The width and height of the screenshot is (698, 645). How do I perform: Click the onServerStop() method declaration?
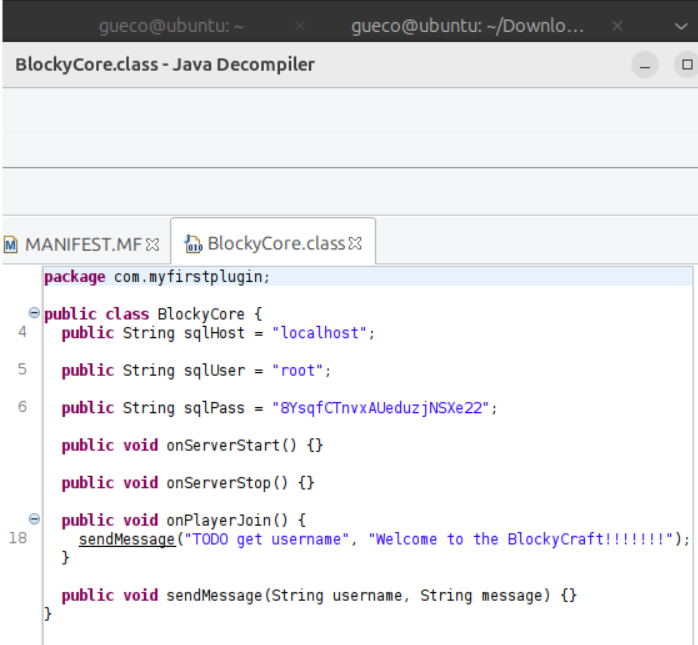click(188, 483)
